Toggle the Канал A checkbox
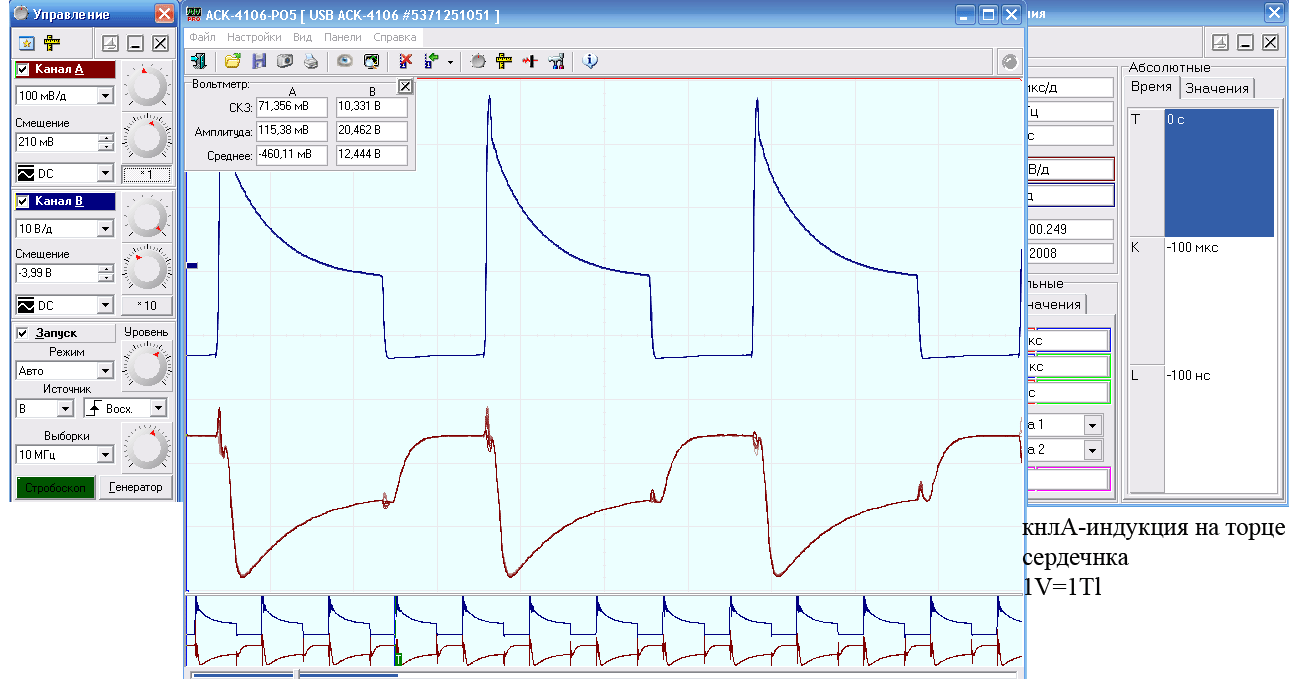1299x679 pixels. pyautogui.click(x=23, y=70)
